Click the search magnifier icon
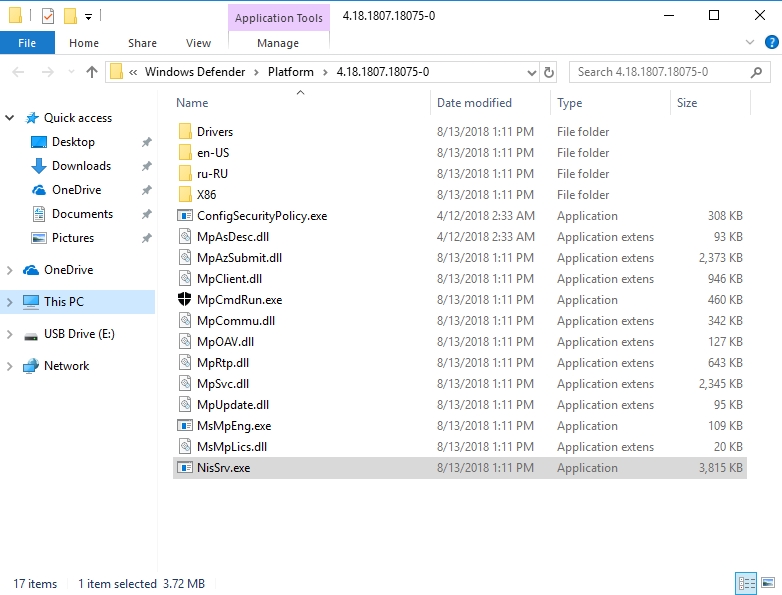 [756, 72]
